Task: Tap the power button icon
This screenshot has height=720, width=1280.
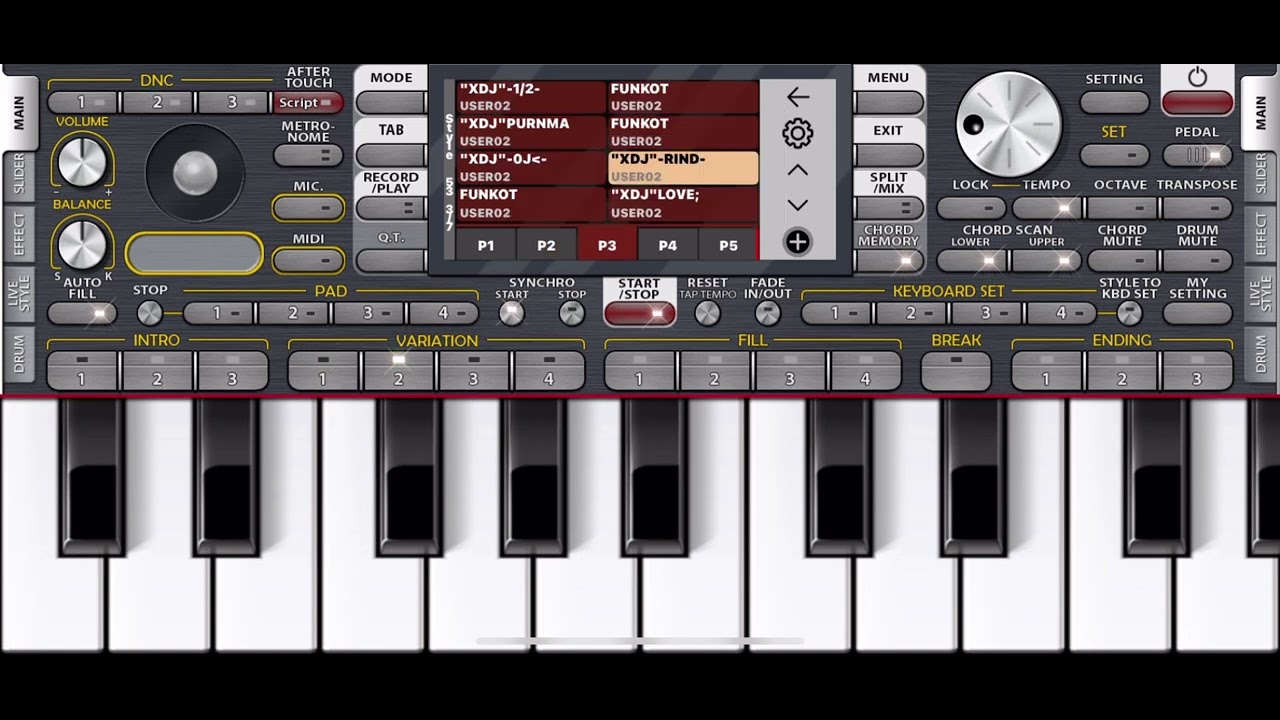Action: (1197, 77)
